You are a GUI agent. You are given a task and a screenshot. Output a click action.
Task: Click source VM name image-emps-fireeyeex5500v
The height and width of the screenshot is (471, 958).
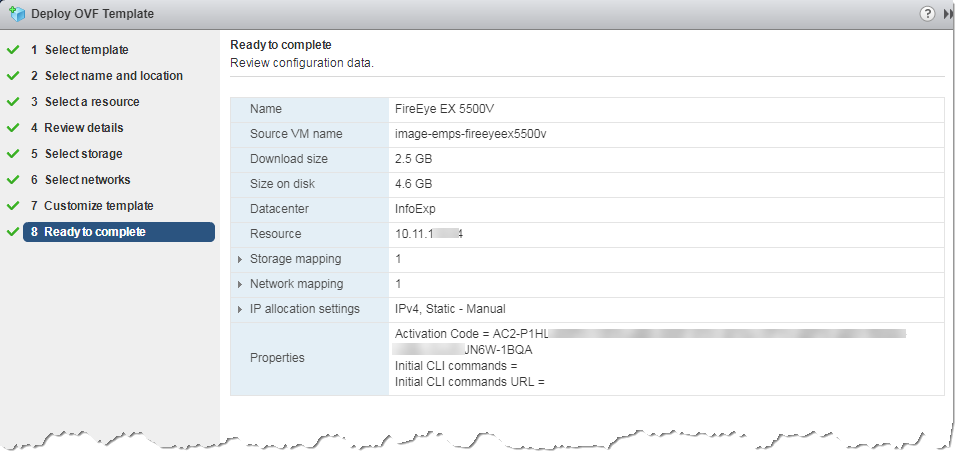click(x=471, y=134)
